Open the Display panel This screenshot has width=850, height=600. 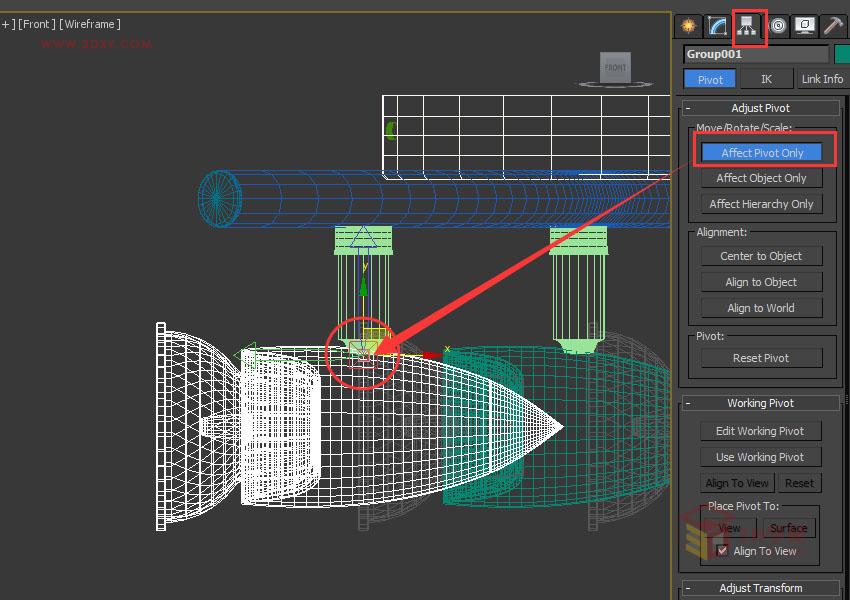point(808,26)
